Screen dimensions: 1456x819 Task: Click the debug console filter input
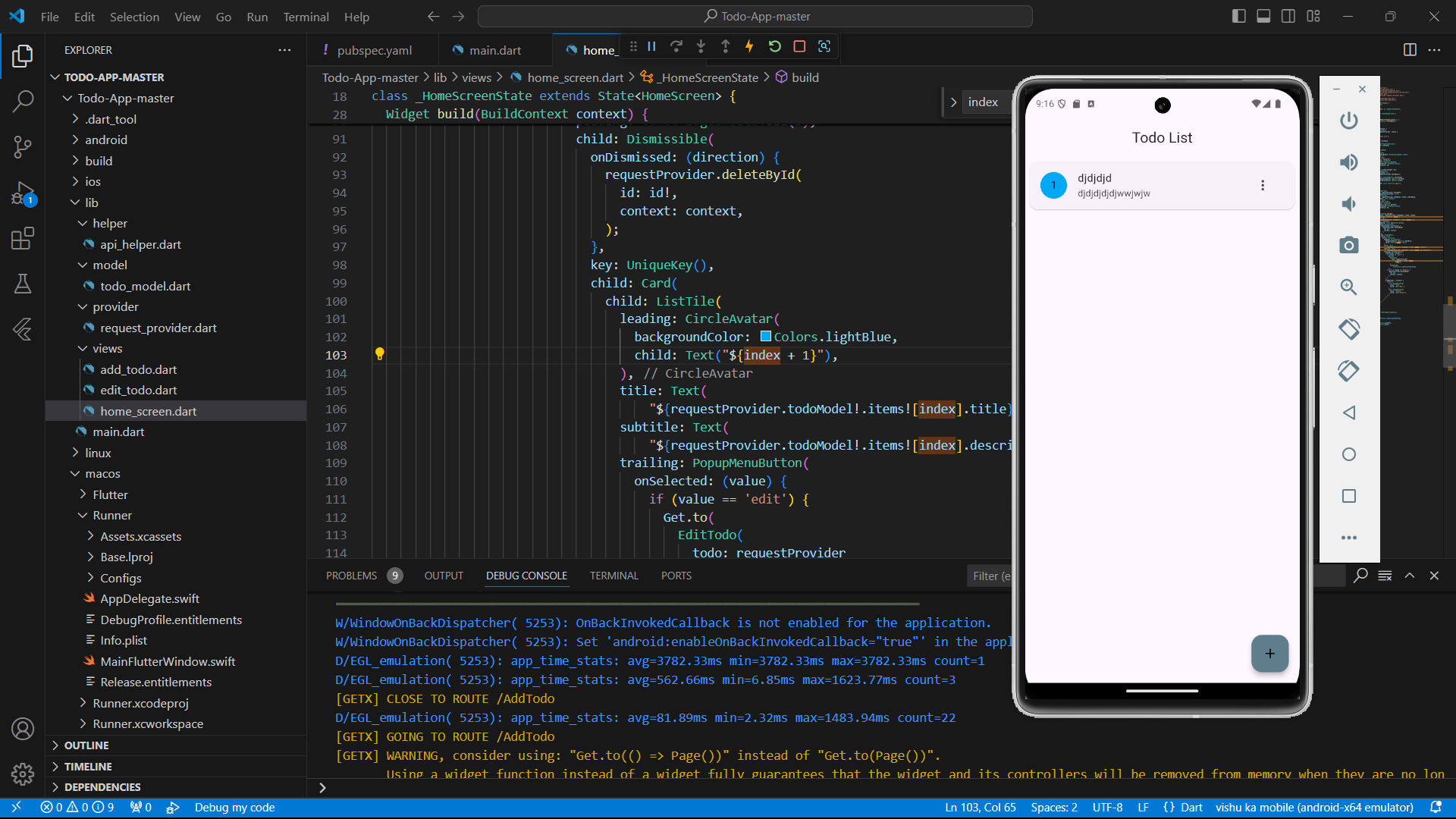point(990,576)
